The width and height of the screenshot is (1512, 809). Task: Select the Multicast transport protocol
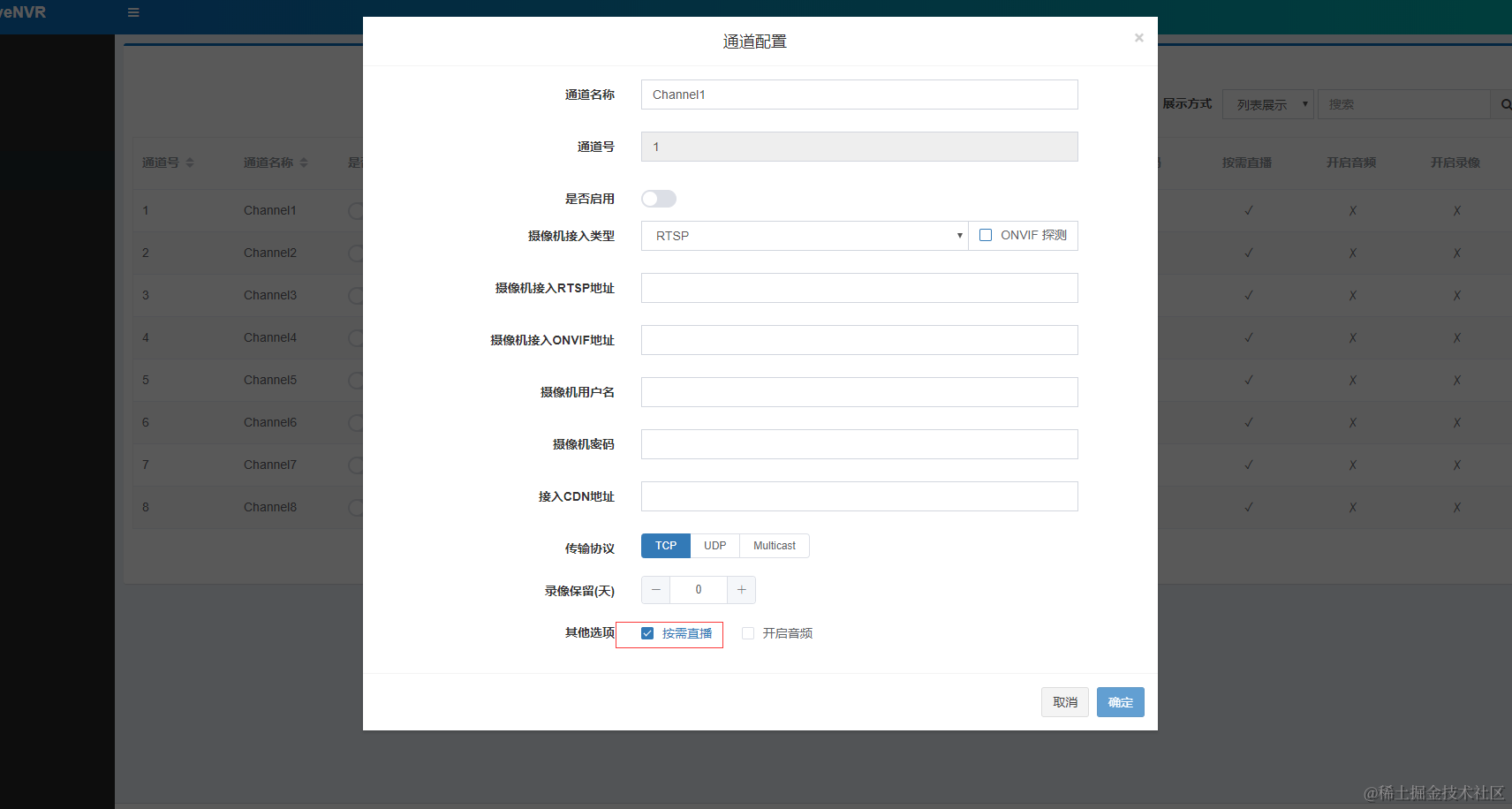[773, 545]
